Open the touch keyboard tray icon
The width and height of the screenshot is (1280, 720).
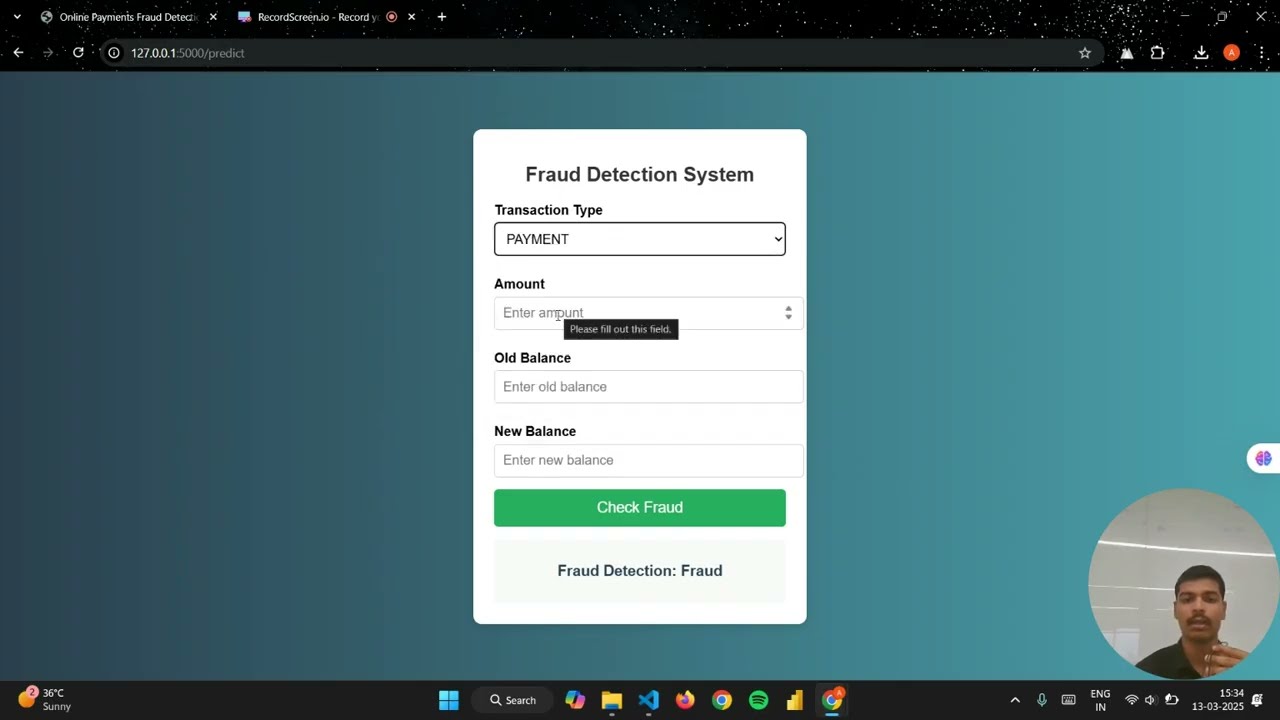tap(1068, 700)
